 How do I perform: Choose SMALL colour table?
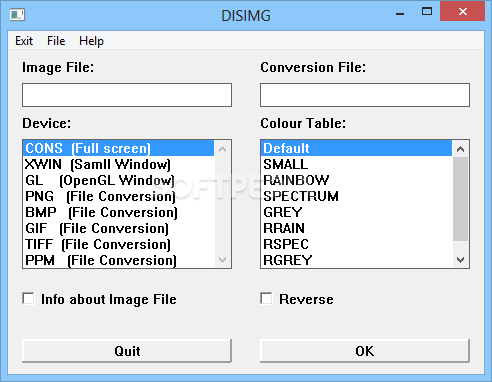[x=356, y=164]
